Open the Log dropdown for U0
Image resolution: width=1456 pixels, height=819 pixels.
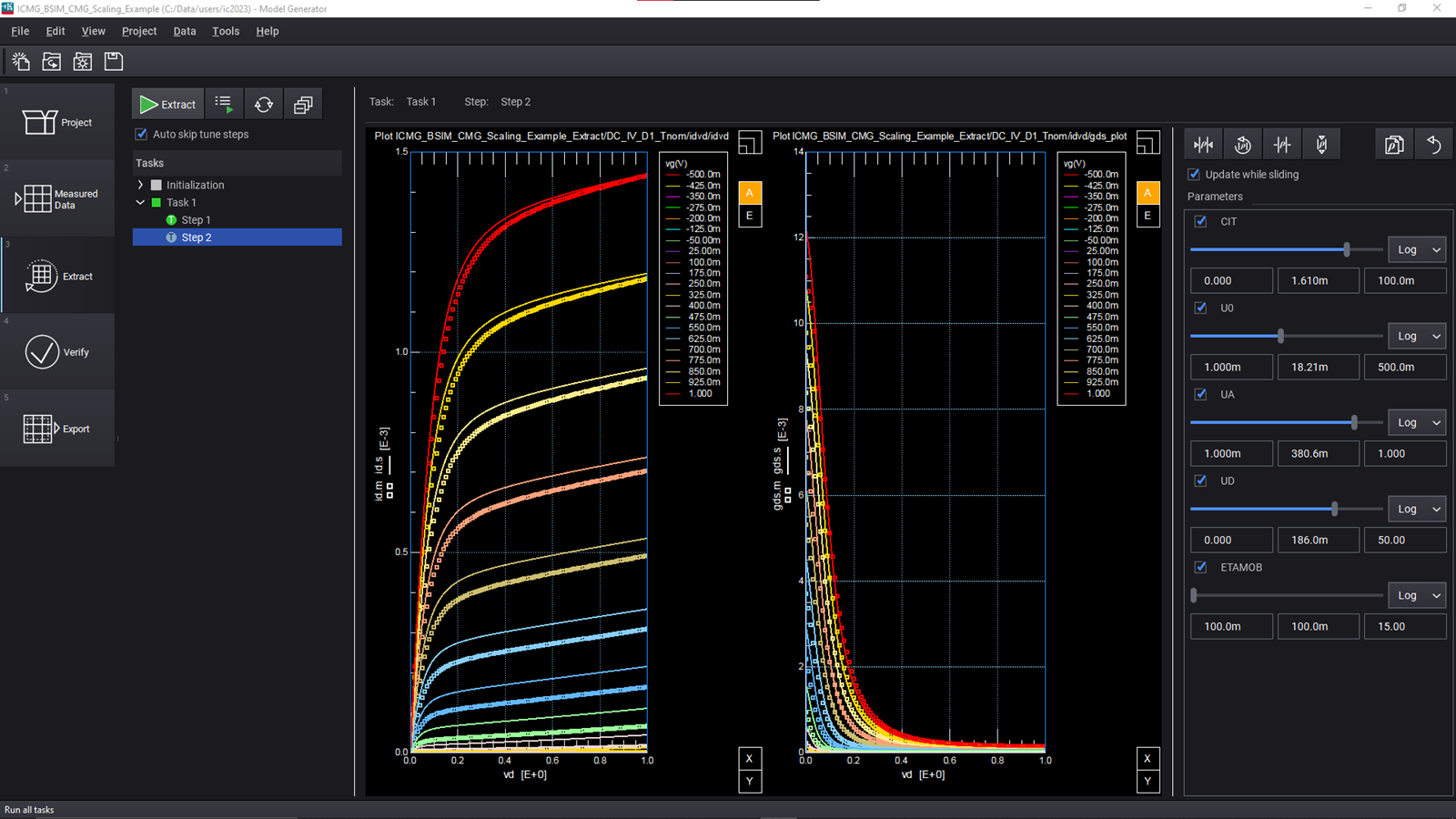tap(1416, 336)
